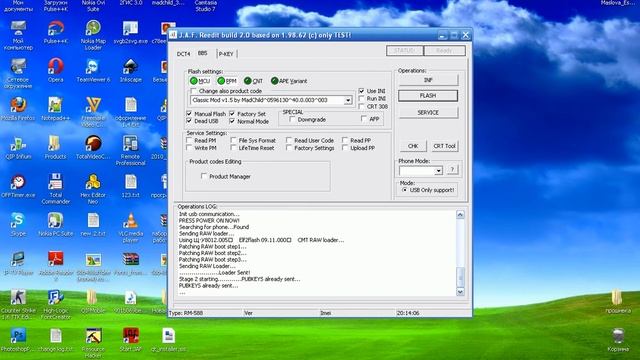Select the BB5 tab

[202, 53]
